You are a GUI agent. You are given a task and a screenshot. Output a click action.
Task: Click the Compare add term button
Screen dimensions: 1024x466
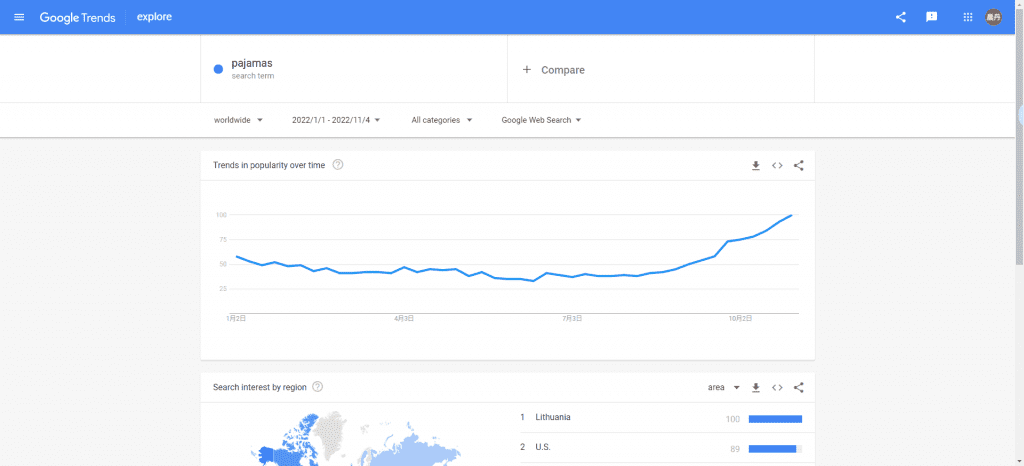554,70
